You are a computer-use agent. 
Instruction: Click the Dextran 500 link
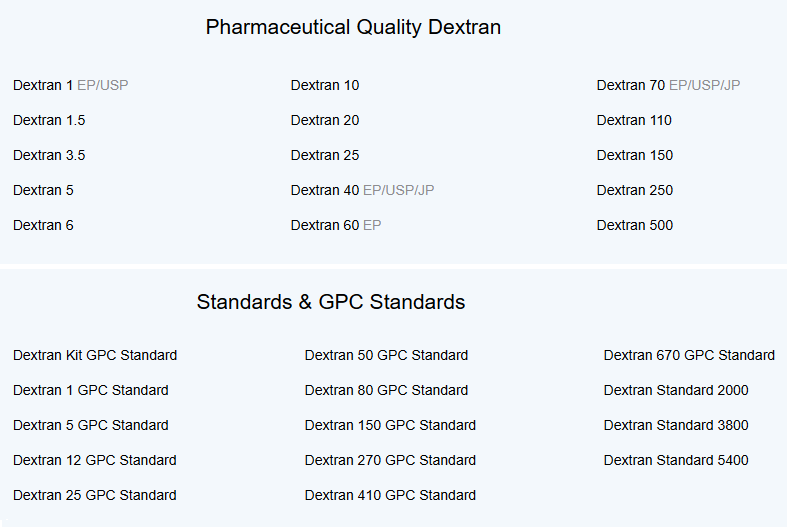coord(635,225)
